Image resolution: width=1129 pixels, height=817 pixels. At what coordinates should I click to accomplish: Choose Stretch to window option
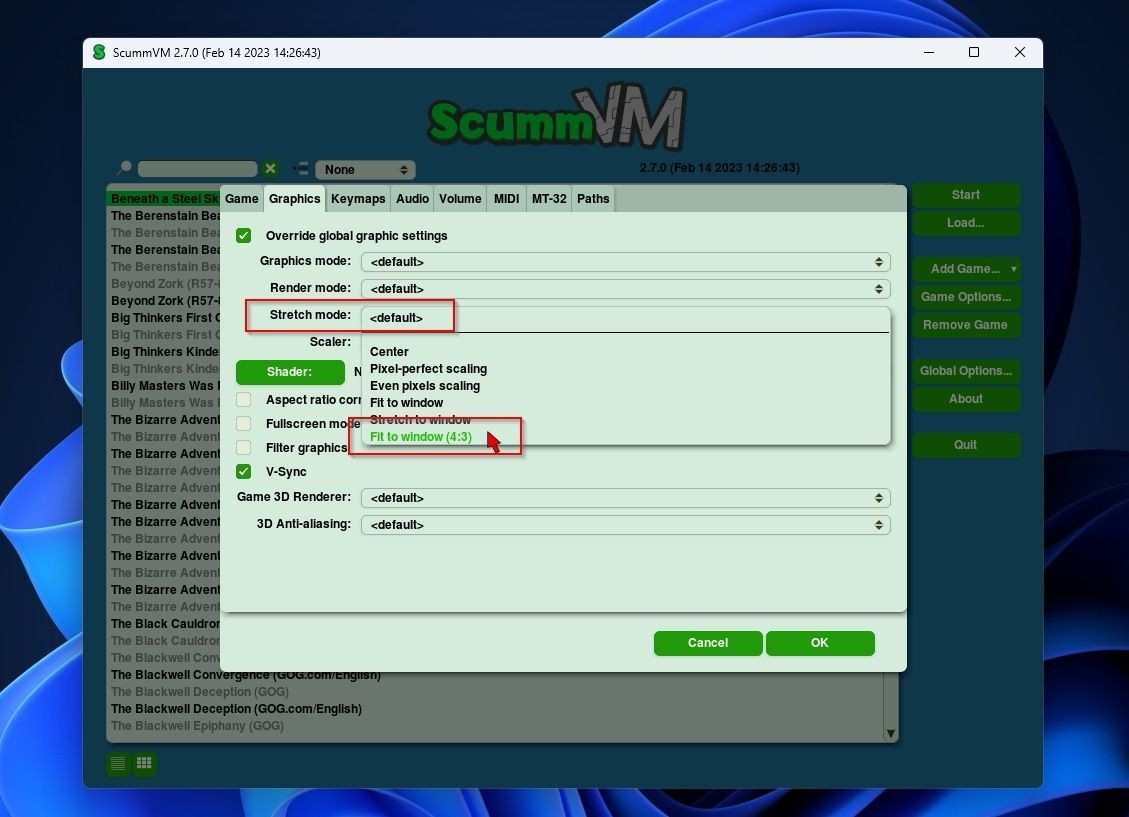[420, 420]
